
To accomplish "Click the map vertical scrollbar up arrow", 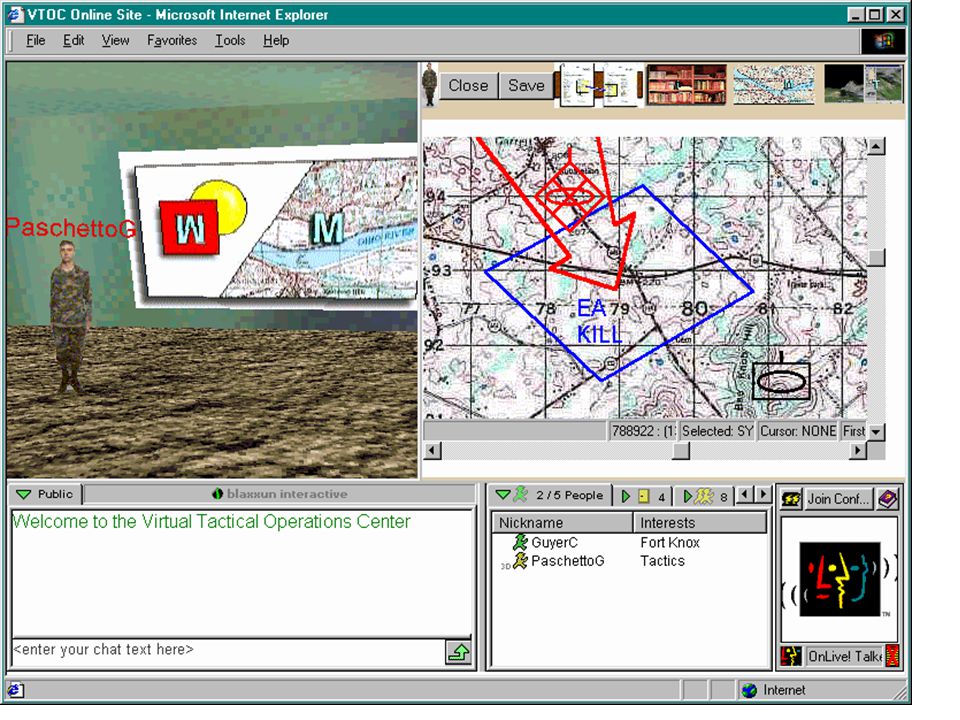I will (876, 146).
